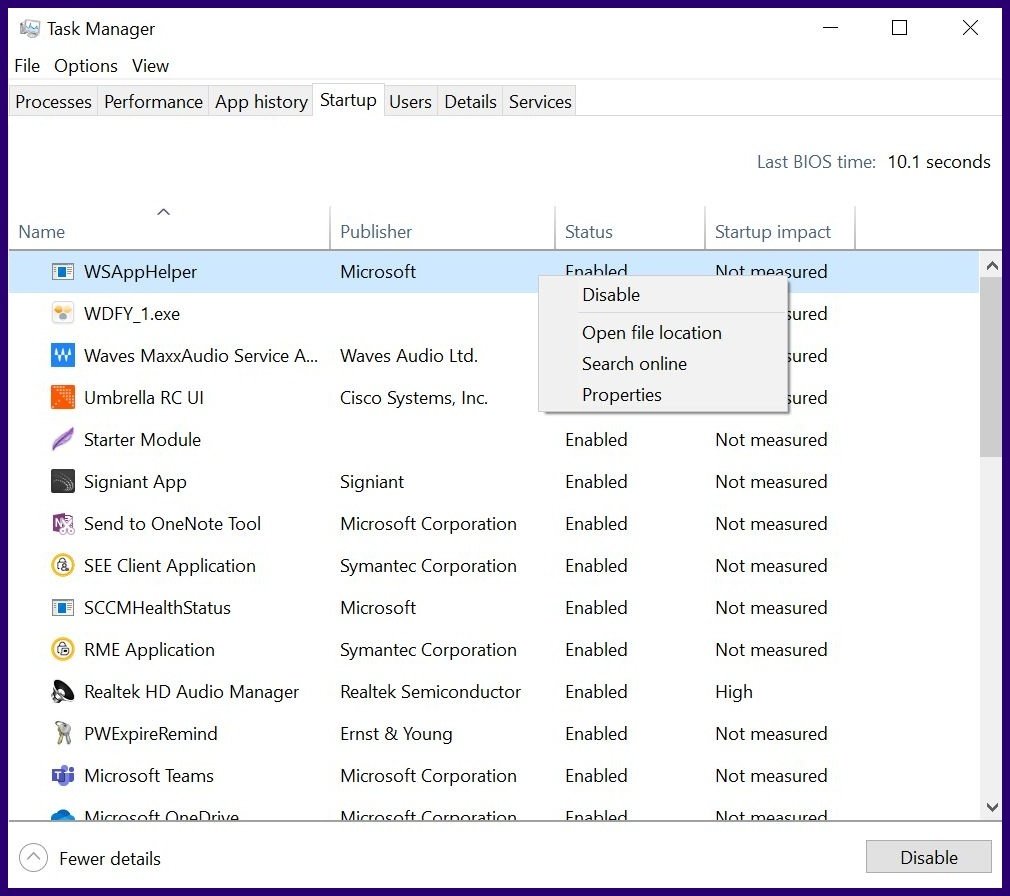Select the Send to OneNote Tool name

[x=173, y=524]
